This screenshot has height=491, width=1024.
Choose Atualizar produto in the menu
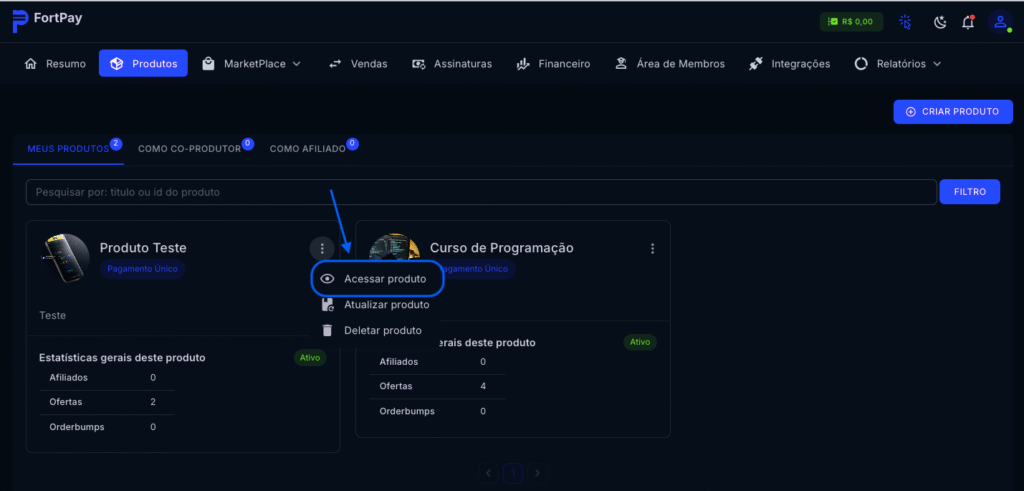385,305
